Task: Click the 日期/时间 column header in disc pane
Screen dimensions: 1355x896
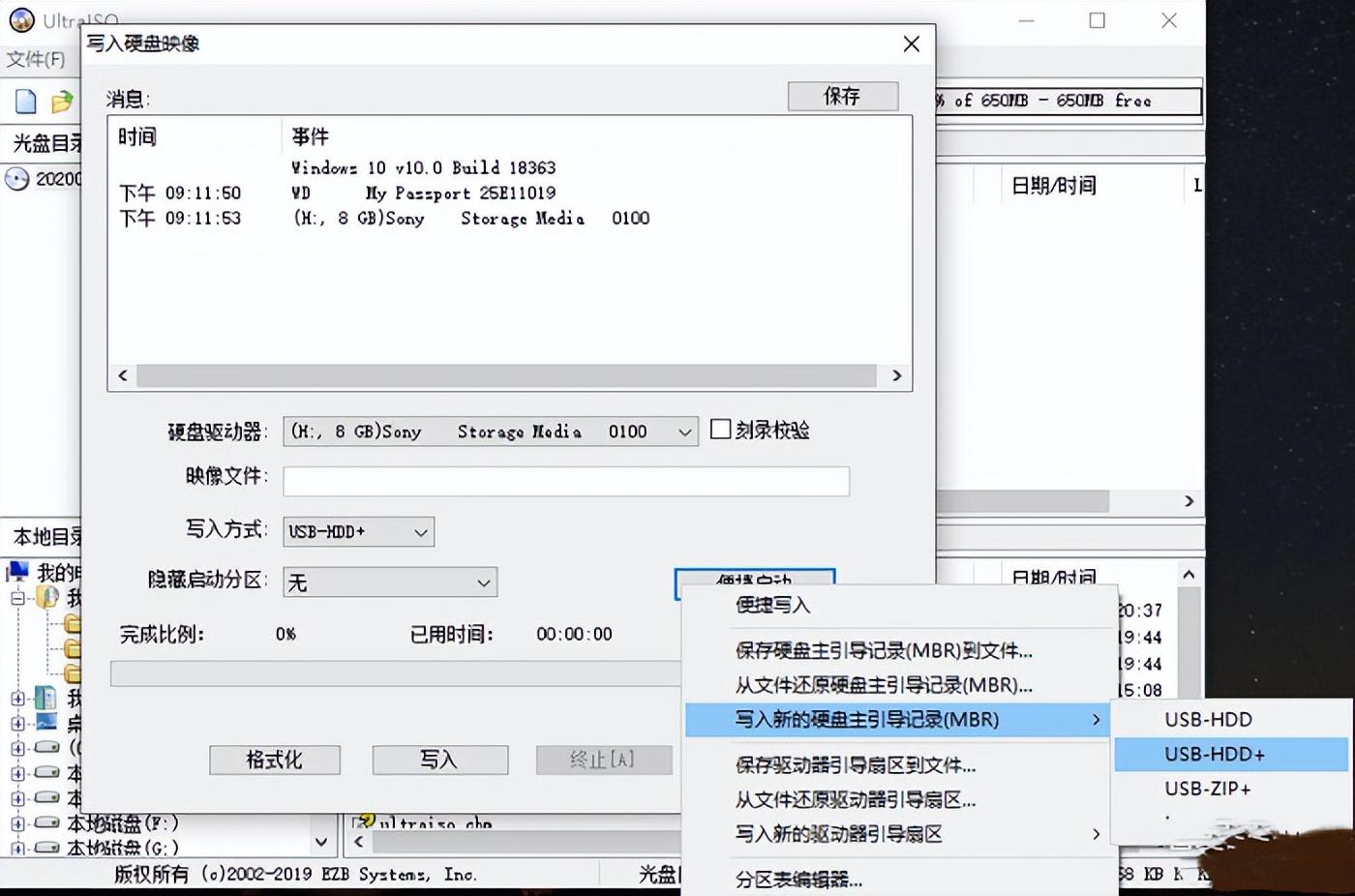Action: (x=1054, y=185)
